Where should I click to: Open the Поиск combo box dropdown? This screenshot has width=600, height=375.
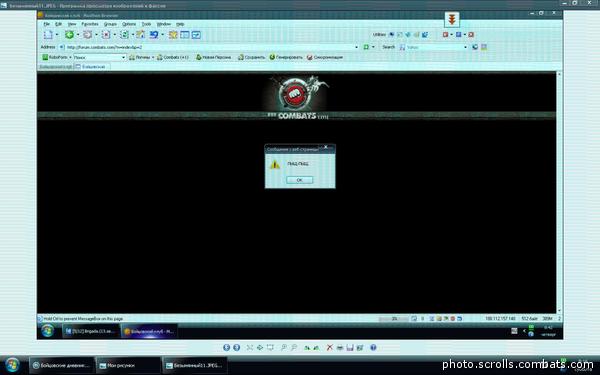(123, 57)
